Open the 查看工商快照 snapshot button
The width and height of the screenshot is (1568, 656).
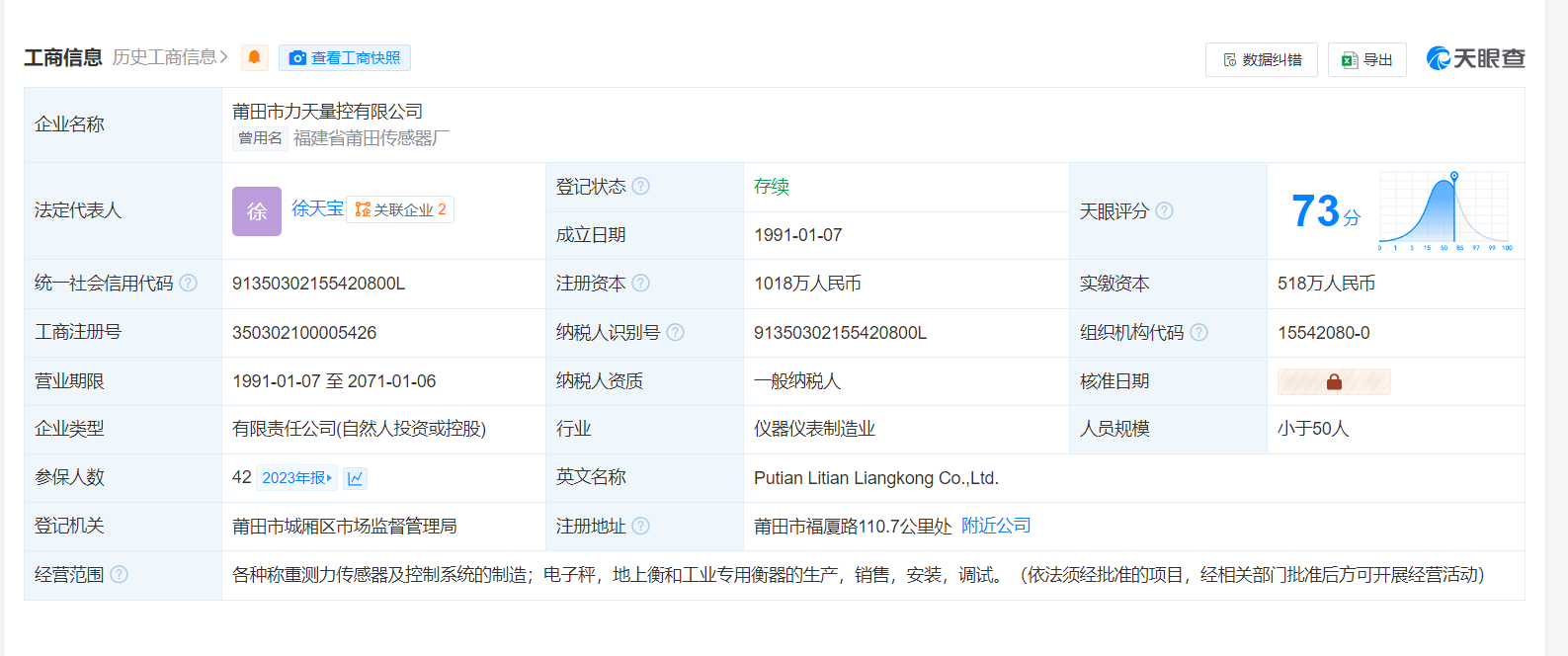[x=345, y=58]
